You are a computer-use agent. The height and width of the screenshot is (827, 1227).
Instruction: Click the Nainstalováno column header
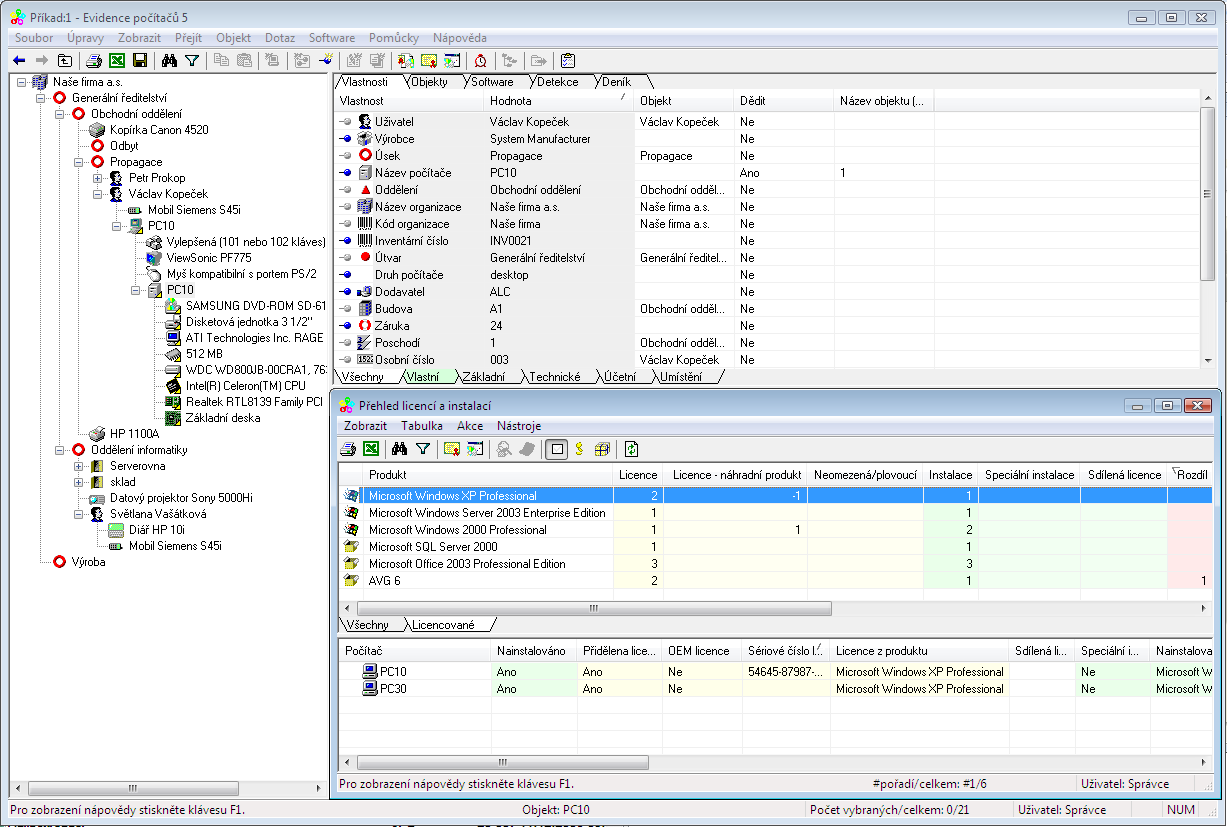click(534, 651)
